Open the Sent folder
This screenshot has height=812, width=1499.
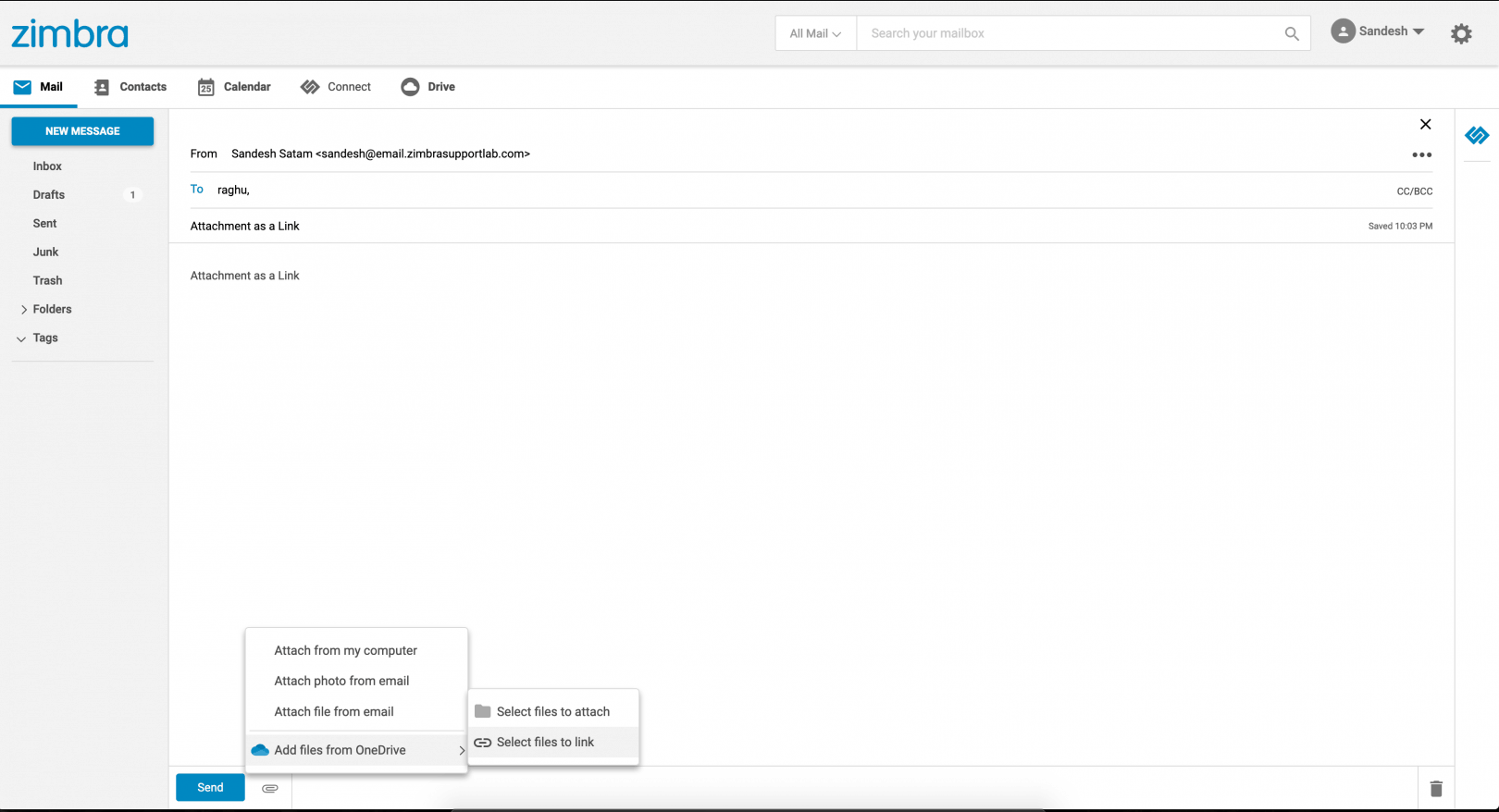[44, 224]
